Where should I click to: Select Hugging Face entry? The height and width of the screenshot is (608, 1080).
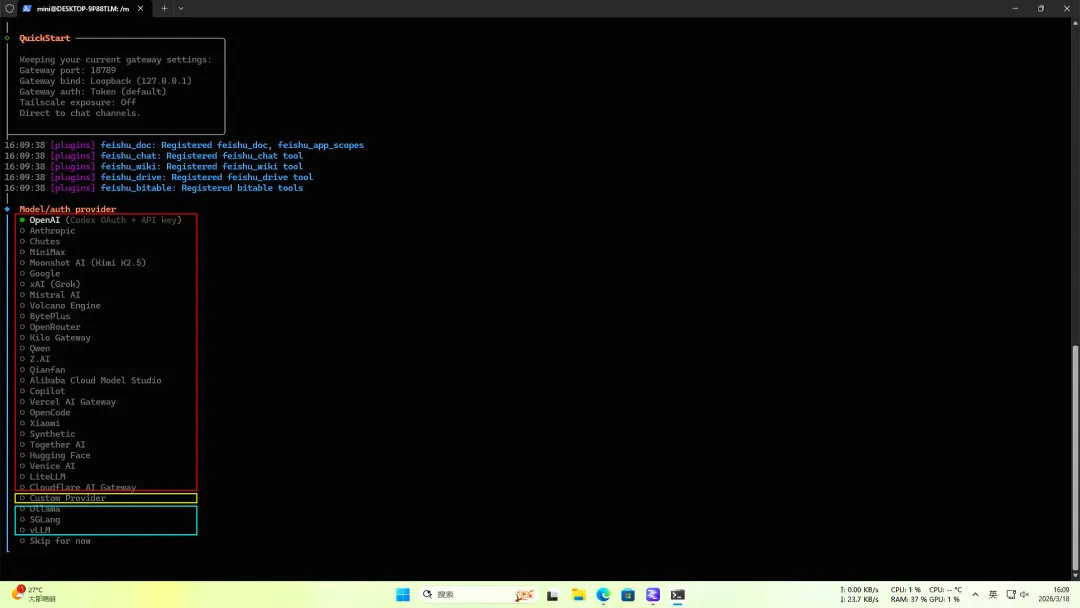pos(55,455)
